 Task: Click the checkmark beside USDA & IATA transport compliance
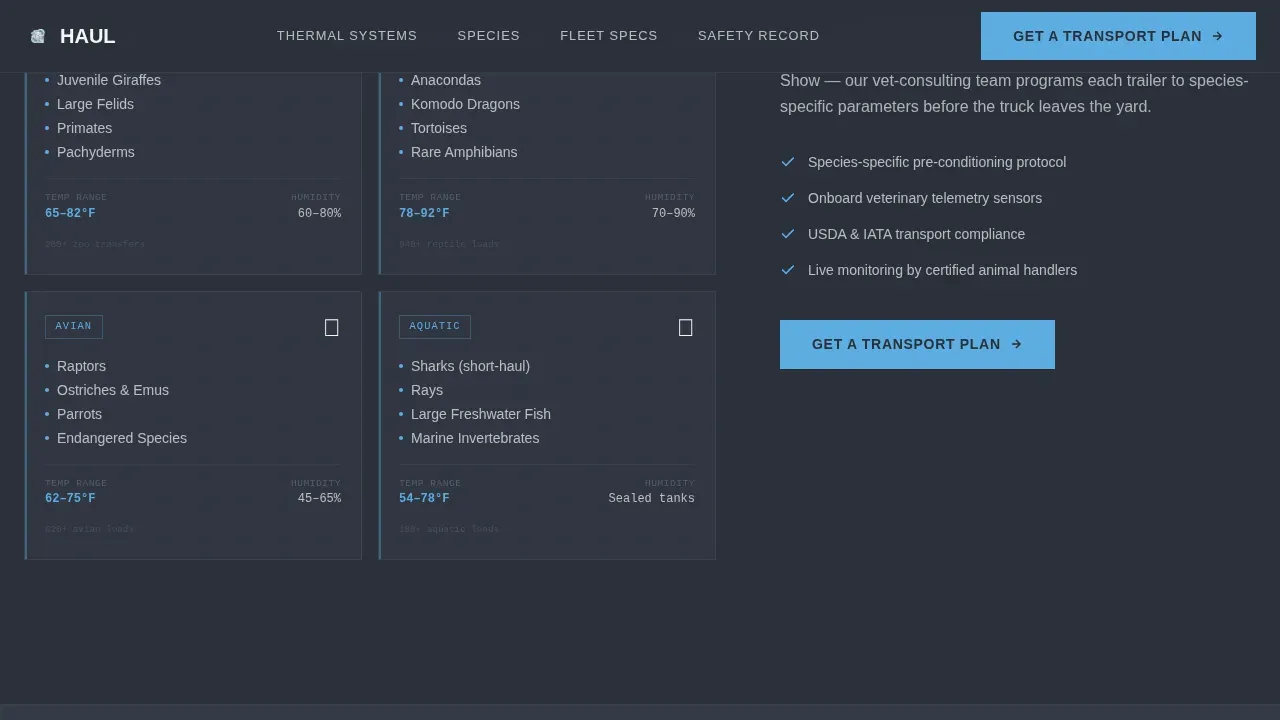788,234
